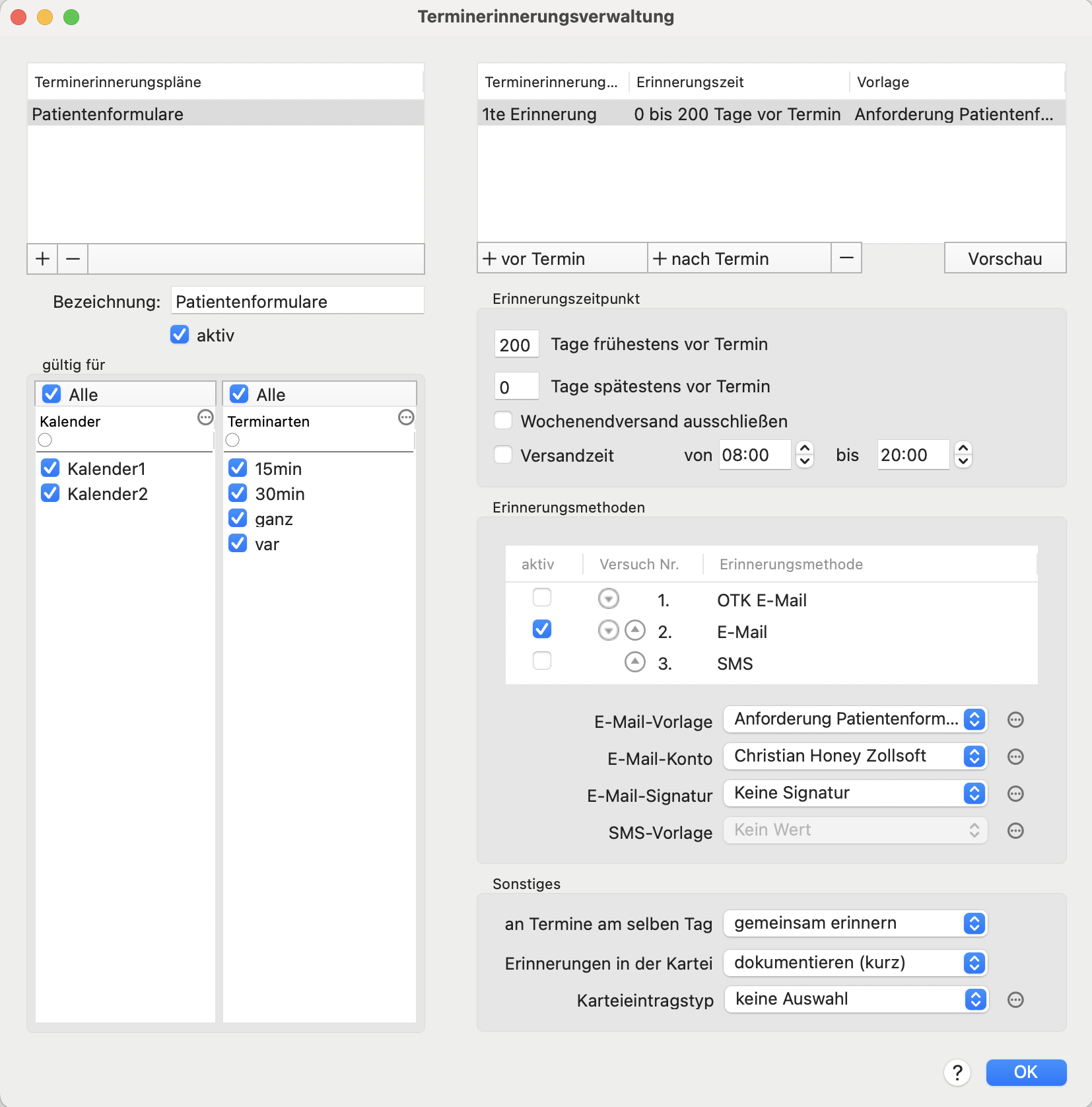Click Vorlage column header
The image size is (1092, 1107).
coord(957,82)
